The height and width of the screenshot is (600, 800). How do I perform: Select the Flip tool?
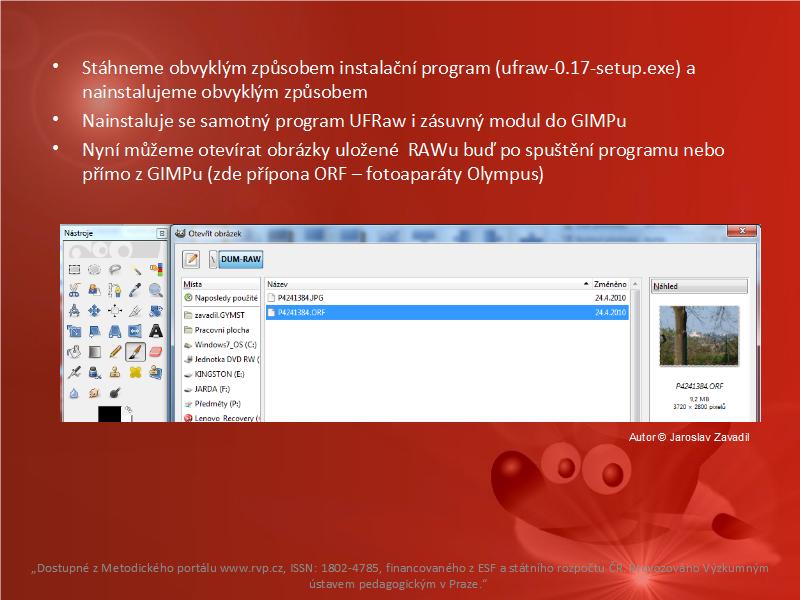click(x=135, y=331)
